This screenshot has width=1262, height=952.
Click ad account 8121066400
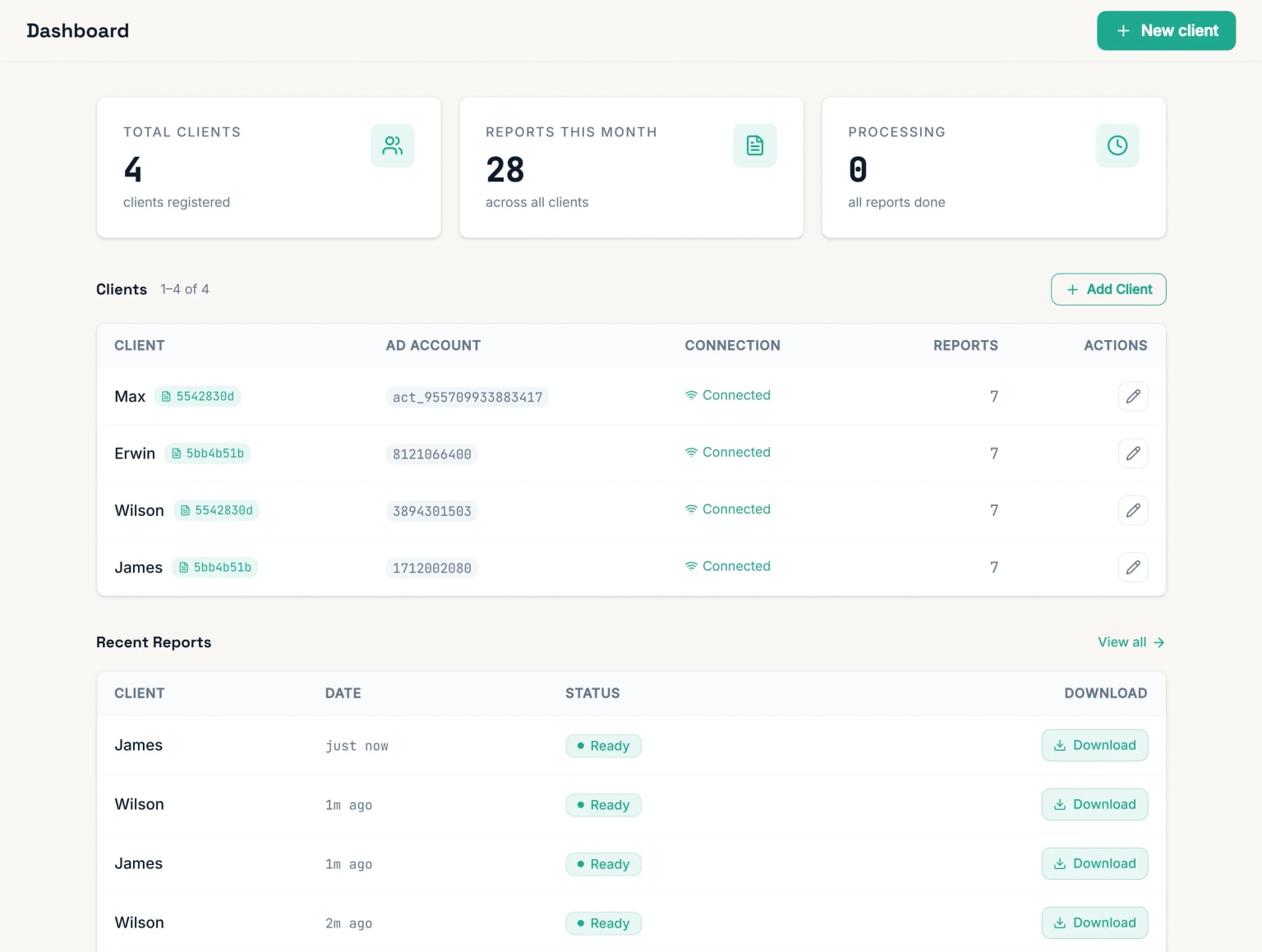click(x=432, y=454)
